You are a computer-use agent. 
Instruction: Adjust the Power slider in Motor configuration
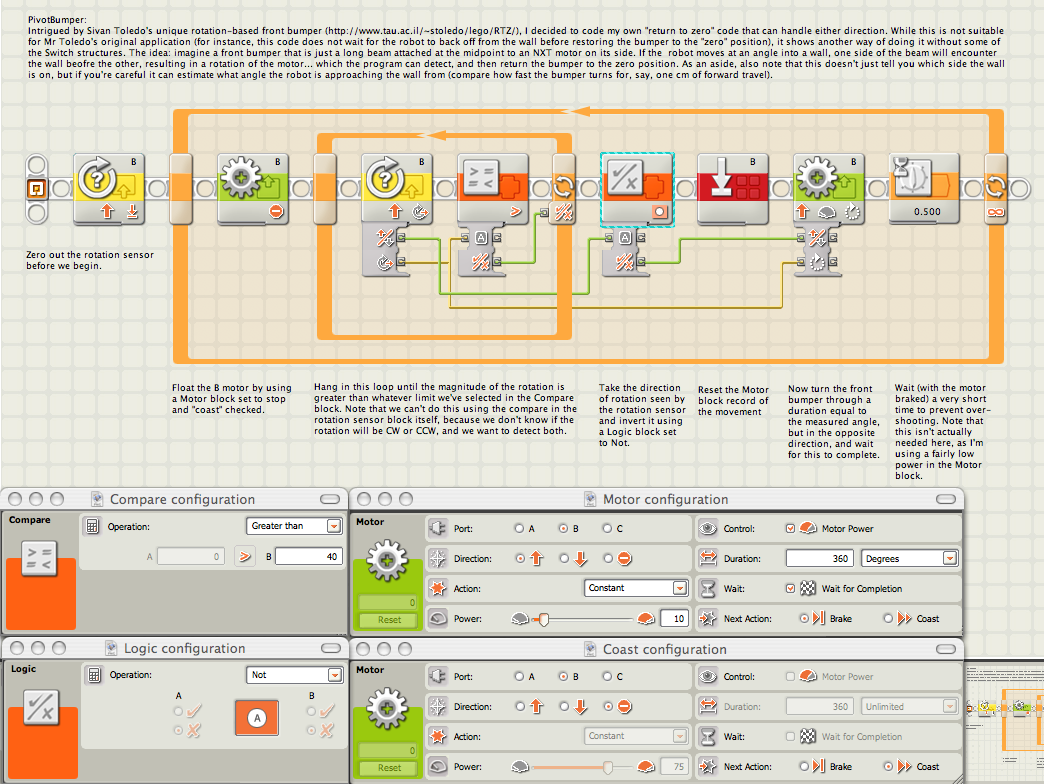point(544,620)
